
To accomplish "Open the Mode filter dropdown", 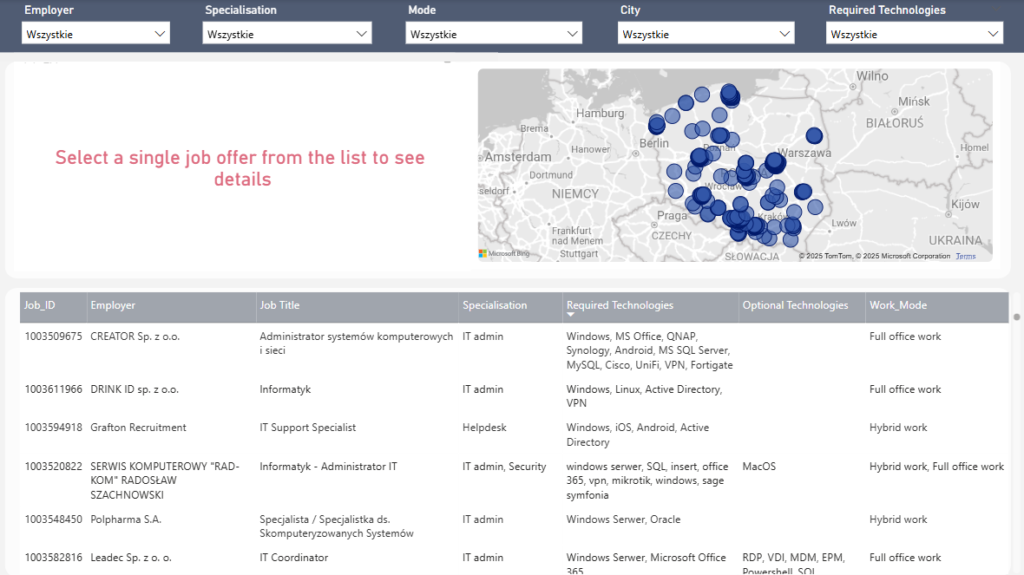I will point(493,34).
